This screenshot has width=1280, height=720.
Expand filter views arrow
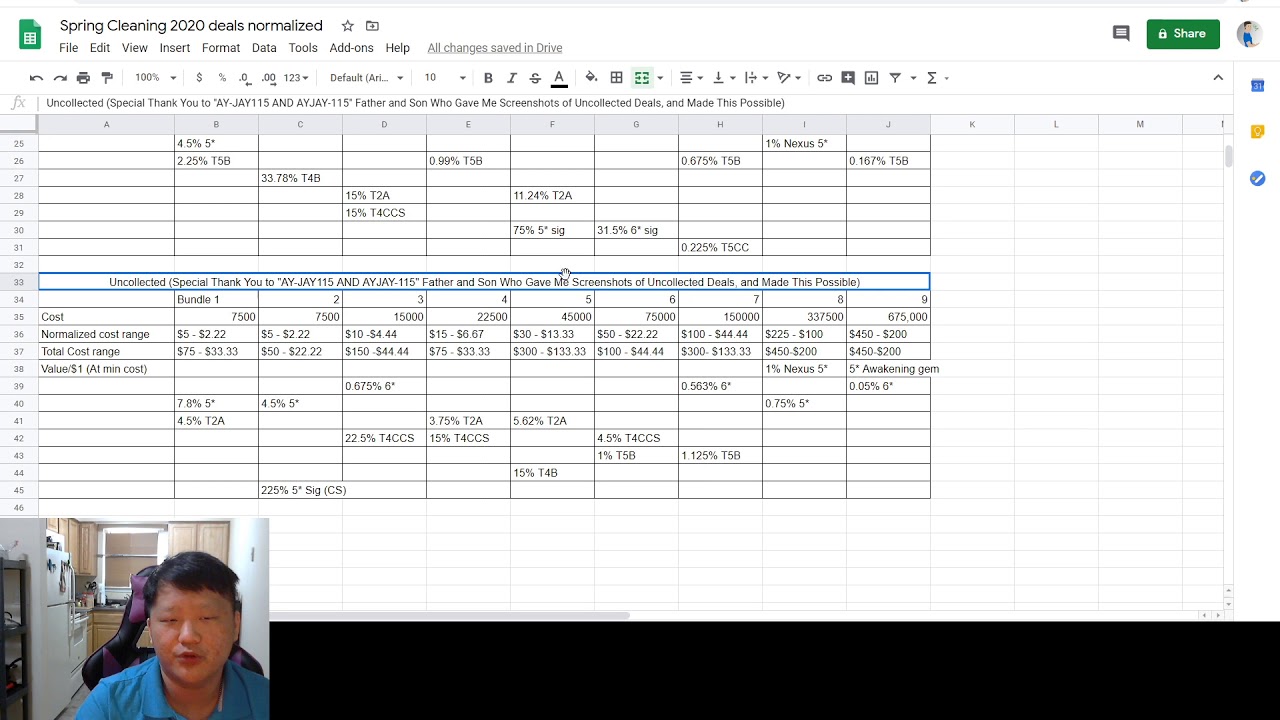(x=911, y=78)
